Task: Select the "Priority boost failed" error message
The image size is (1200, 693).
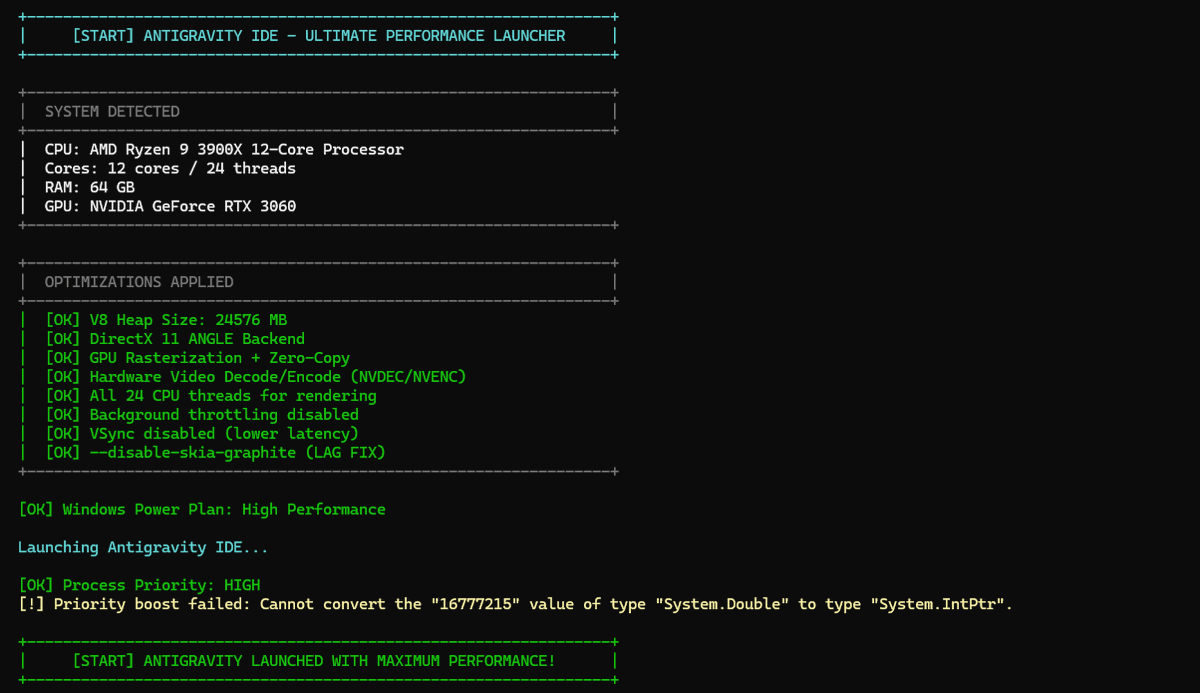Action: (515, 604)
